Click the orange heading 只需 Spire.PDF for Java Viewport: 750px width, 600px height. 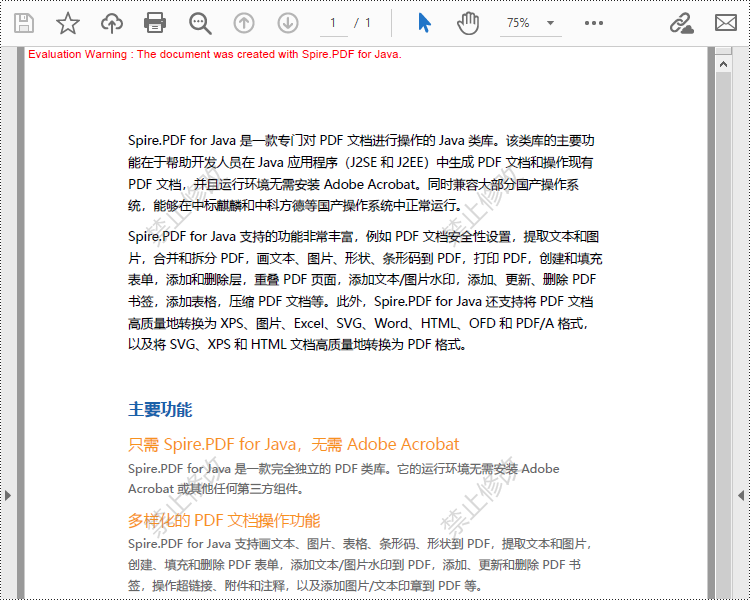click(293, 444)
